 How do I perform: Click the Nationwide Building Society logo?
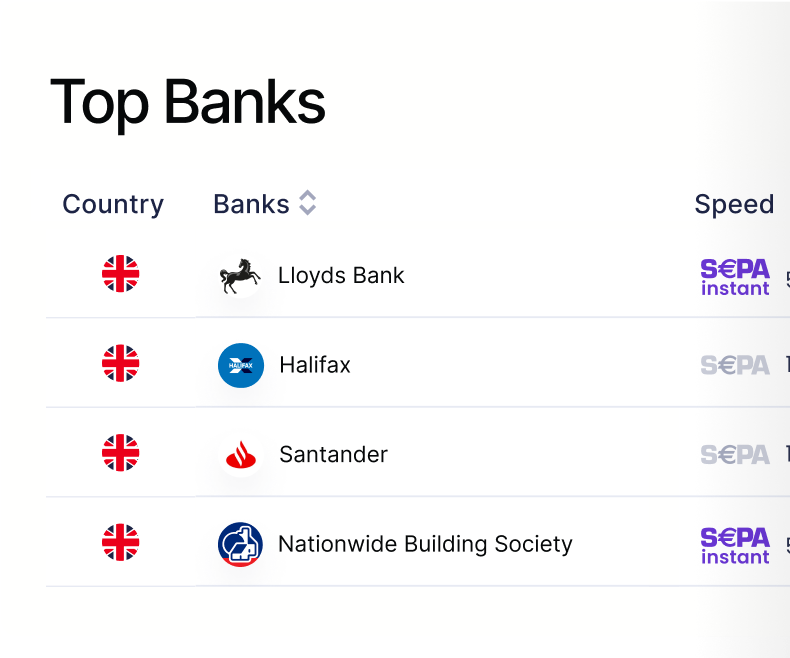coord(240,544)
